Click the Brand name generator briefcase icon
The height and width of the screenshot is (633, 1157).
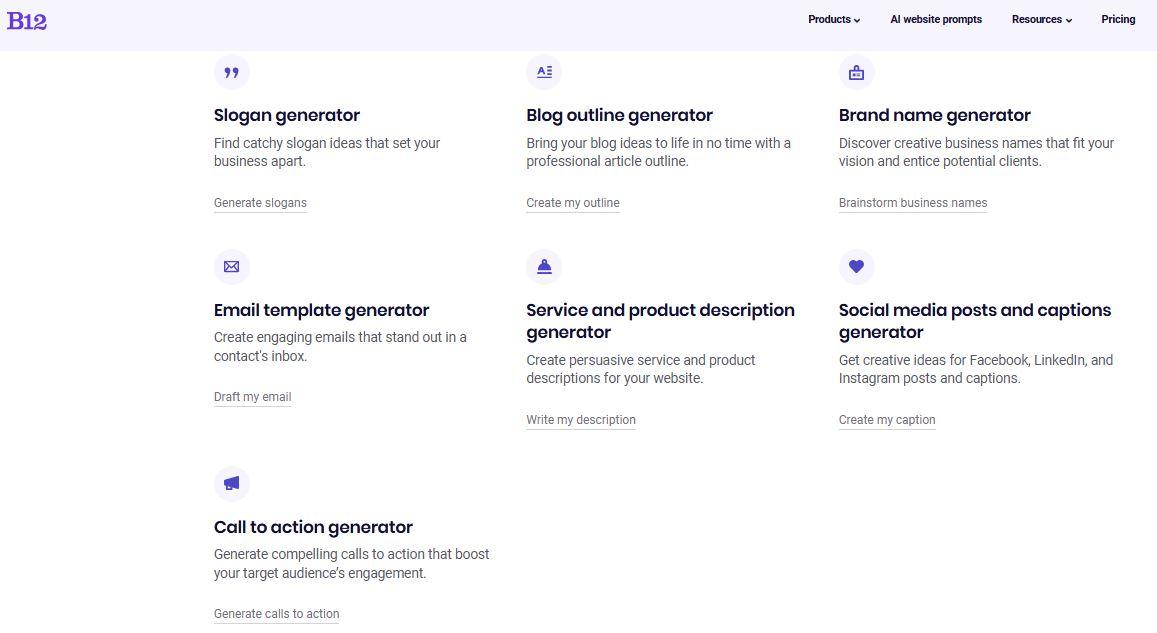(856, 72)
